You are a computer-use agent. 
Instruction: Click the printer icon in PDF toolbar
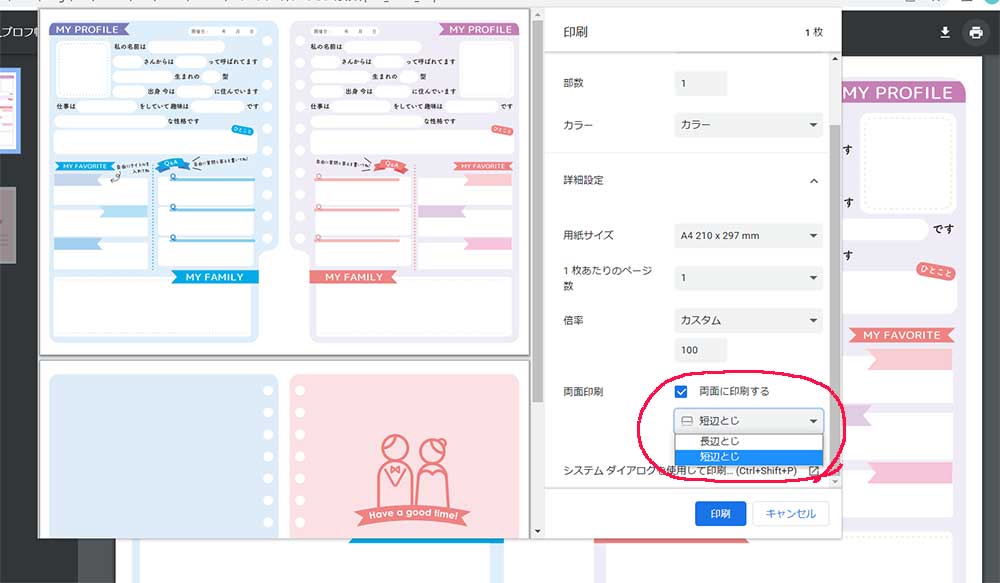click(975, 32)
